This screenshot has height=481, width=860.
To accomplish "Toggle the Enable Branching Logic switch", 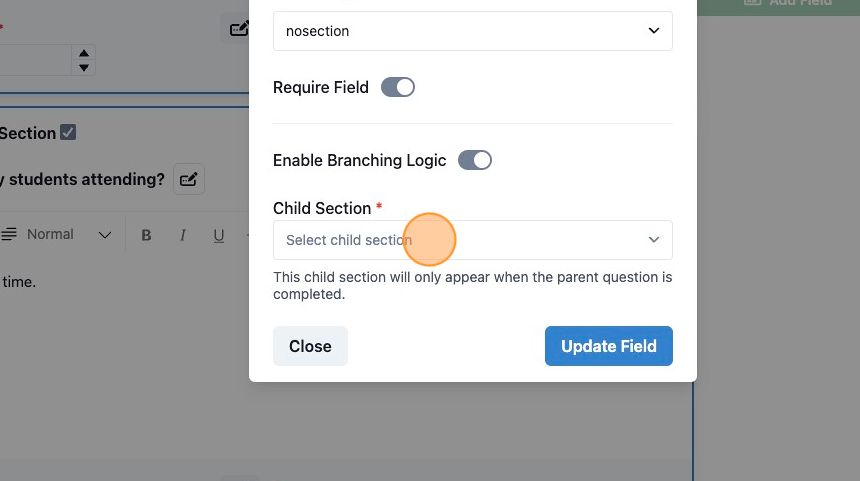I will pos(474,160).
